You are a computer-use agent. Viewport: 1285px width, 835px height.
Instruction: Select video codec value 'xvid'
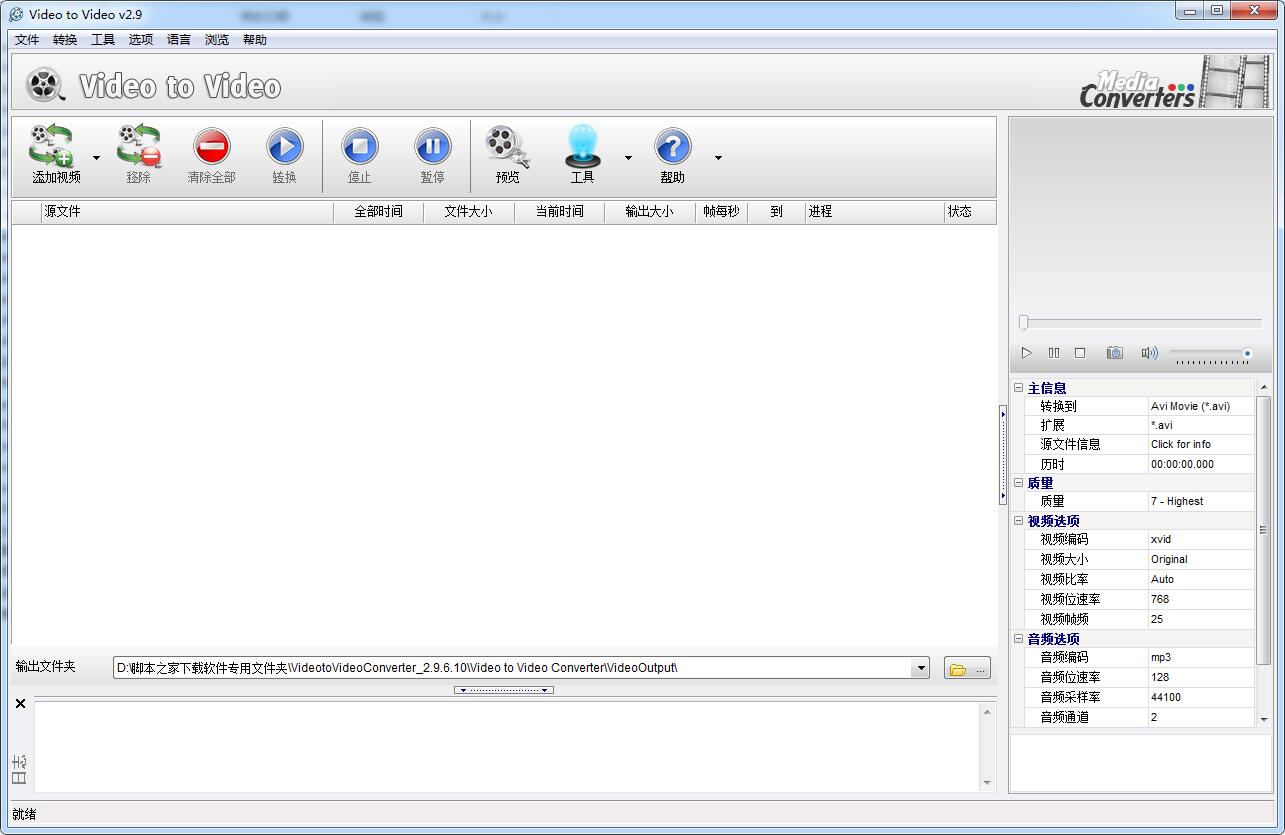(1201, 540)
